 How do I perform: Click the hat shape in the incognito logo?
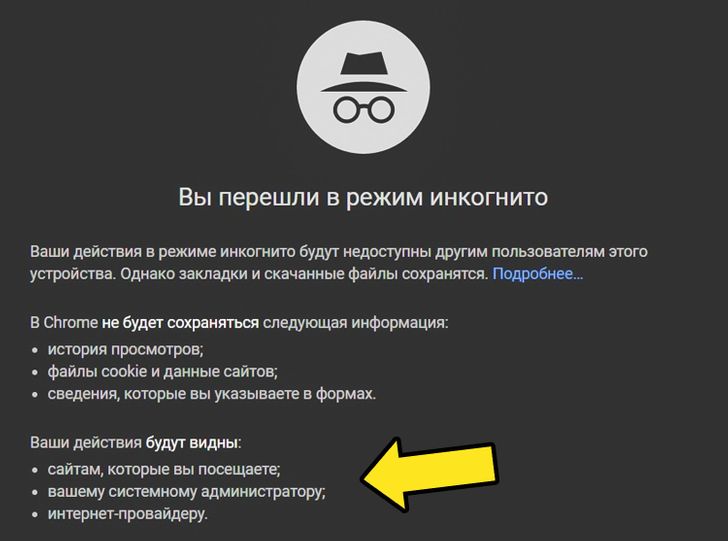coord(364,72)
